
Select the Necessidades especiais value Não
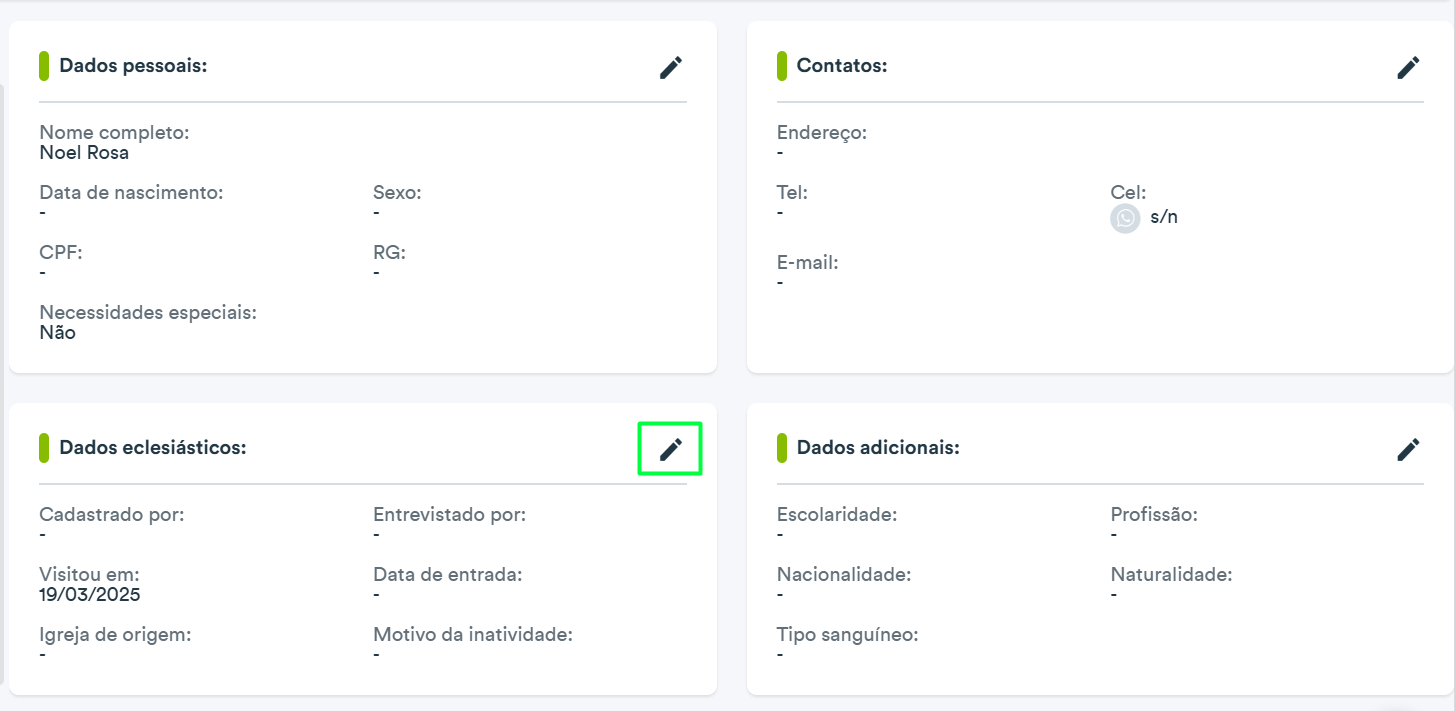[58, 333]
